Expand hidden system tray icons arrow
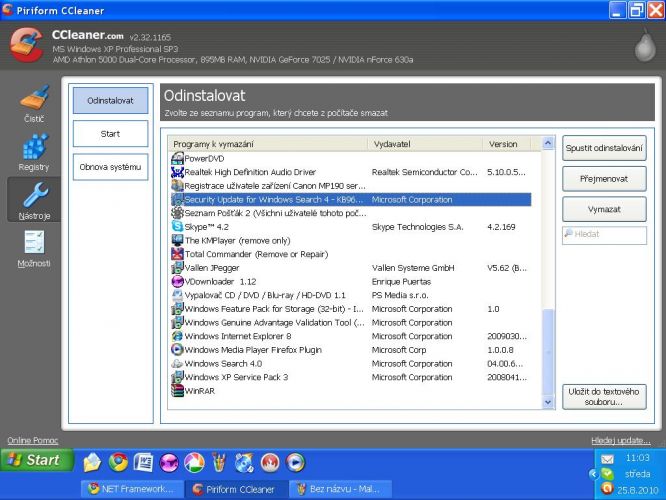This screenshot has height=500, width=666. [x=593, y=474]
